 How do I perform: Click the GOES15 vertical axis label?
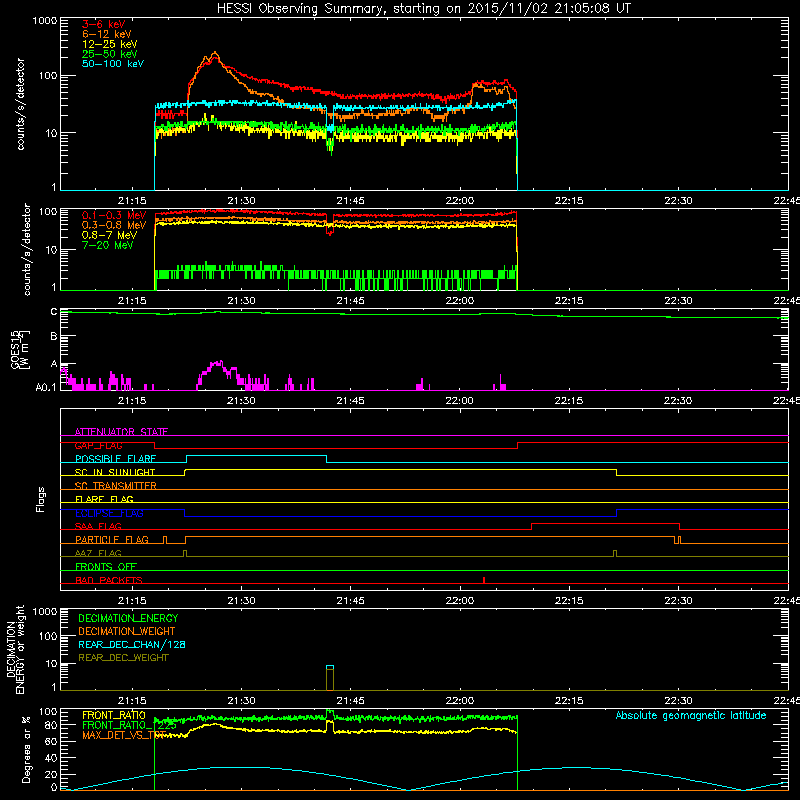[19, 350]
